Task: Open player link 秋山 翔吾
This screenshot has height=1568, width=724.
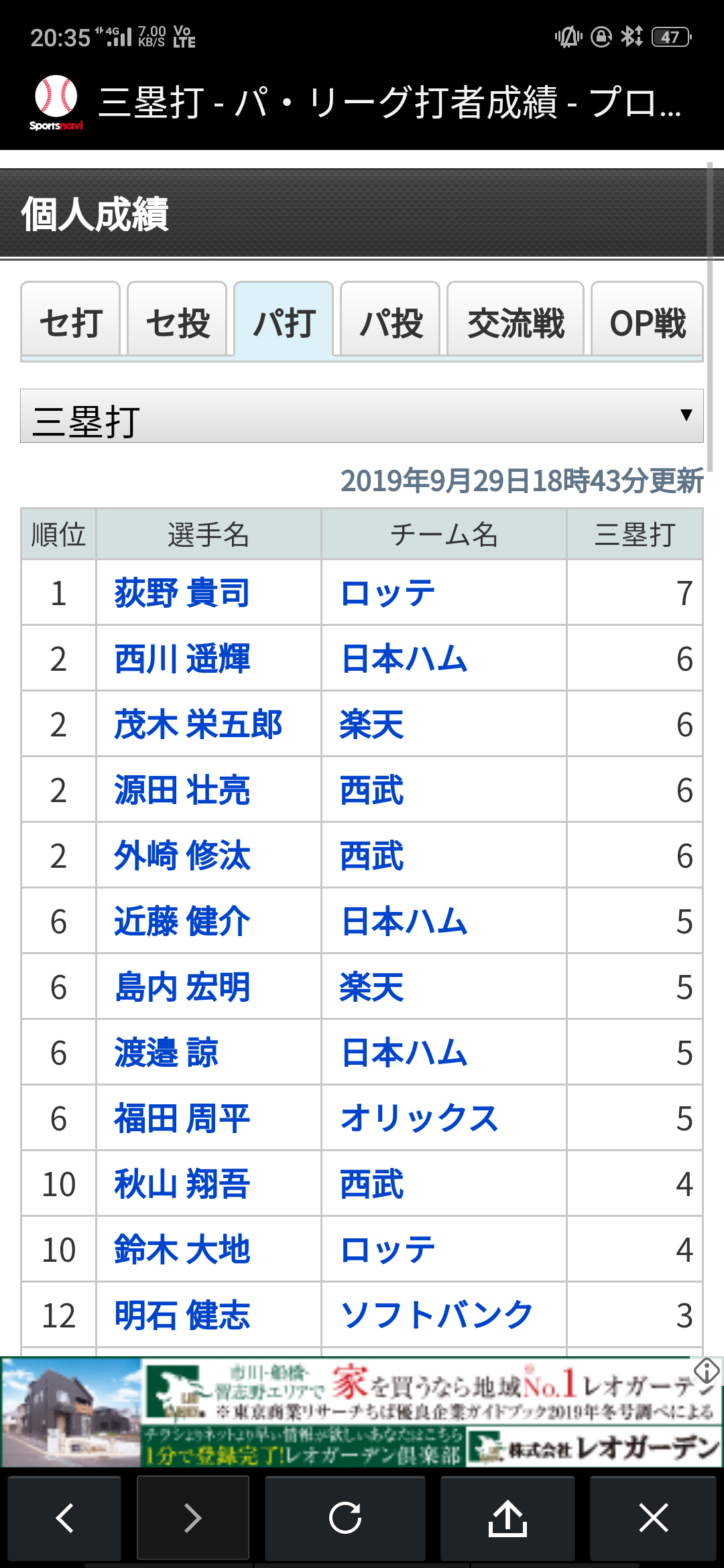Action: 182,1184
